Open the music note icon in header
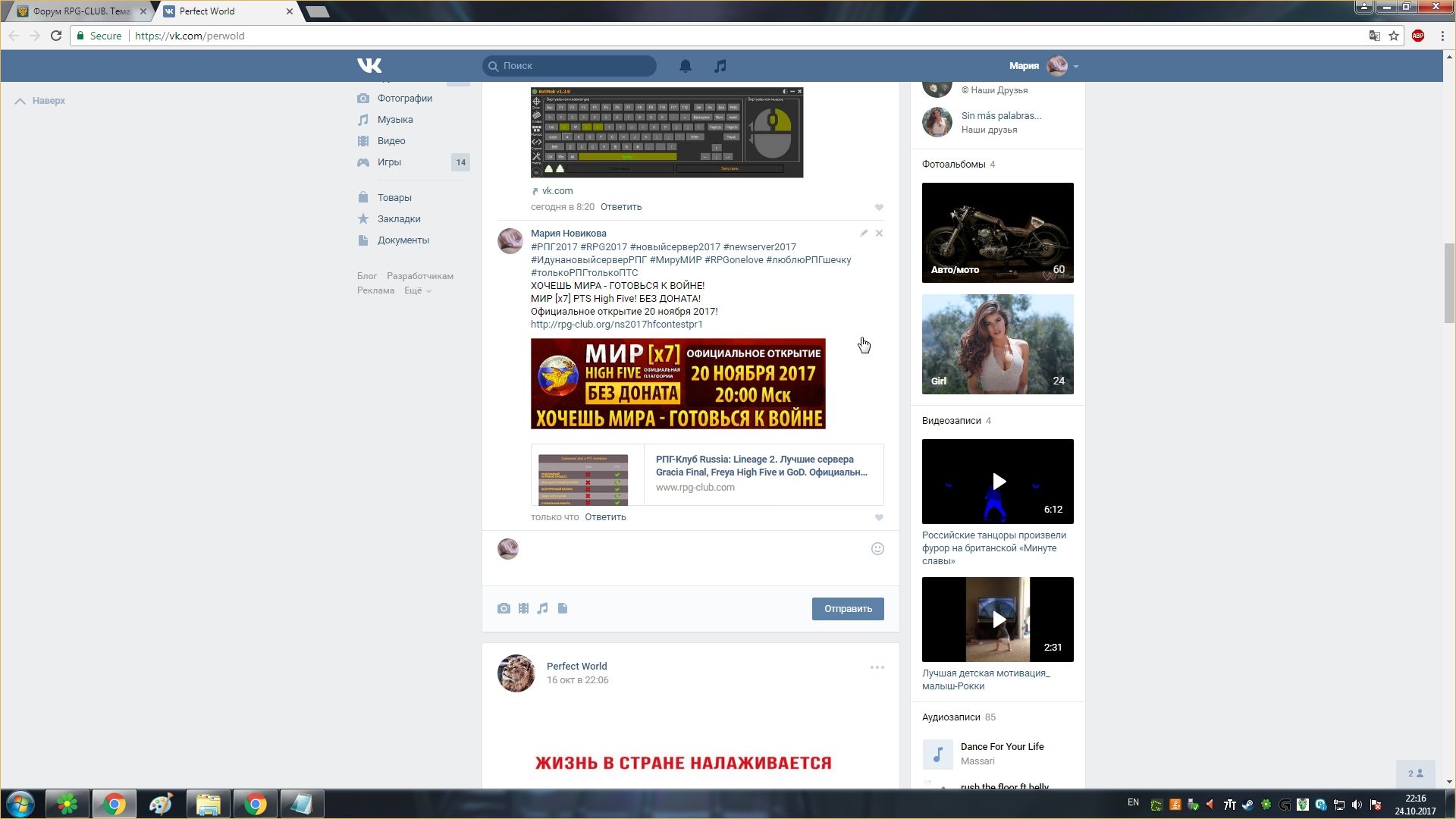This screenshot has height=819, width=1456. pyautogui.click(x=720, y=66)
